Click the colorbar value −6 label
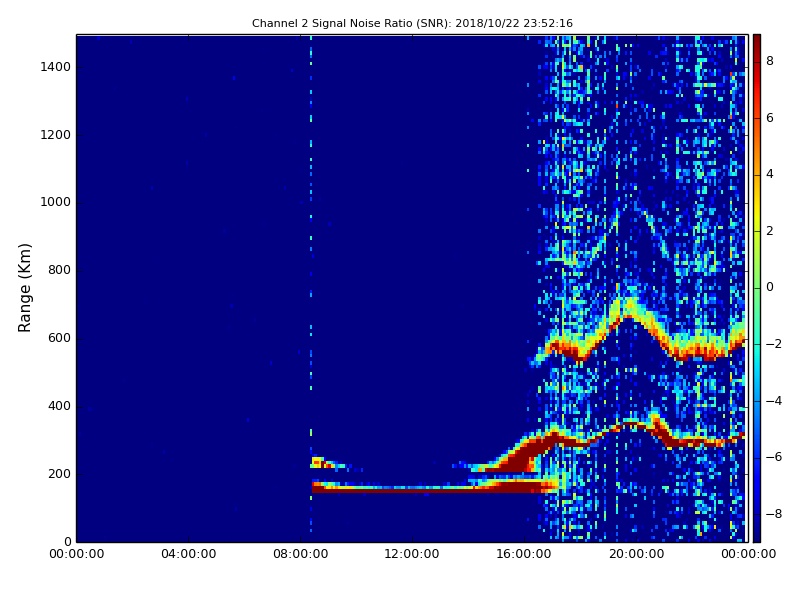800x600 pixels. pyautogui.click(x=774, y=457)
